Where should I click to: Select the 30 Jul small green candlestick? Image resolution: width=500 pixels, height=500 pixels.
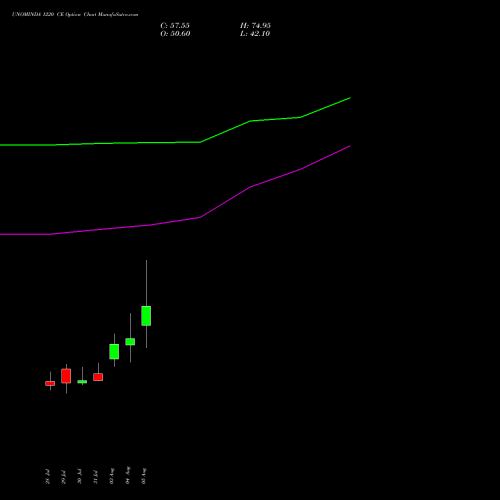pyautogui.click(x=82, y=382)
